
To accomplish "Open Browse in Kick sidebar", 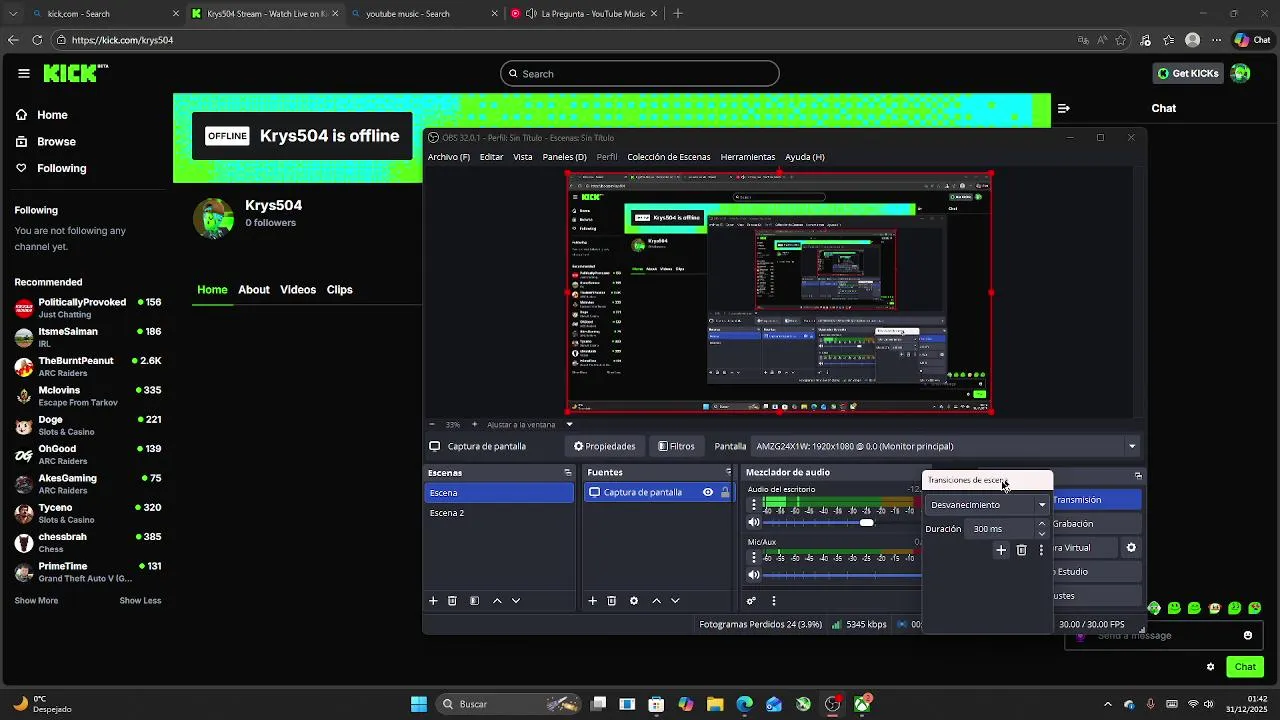I will pos(56,142).
